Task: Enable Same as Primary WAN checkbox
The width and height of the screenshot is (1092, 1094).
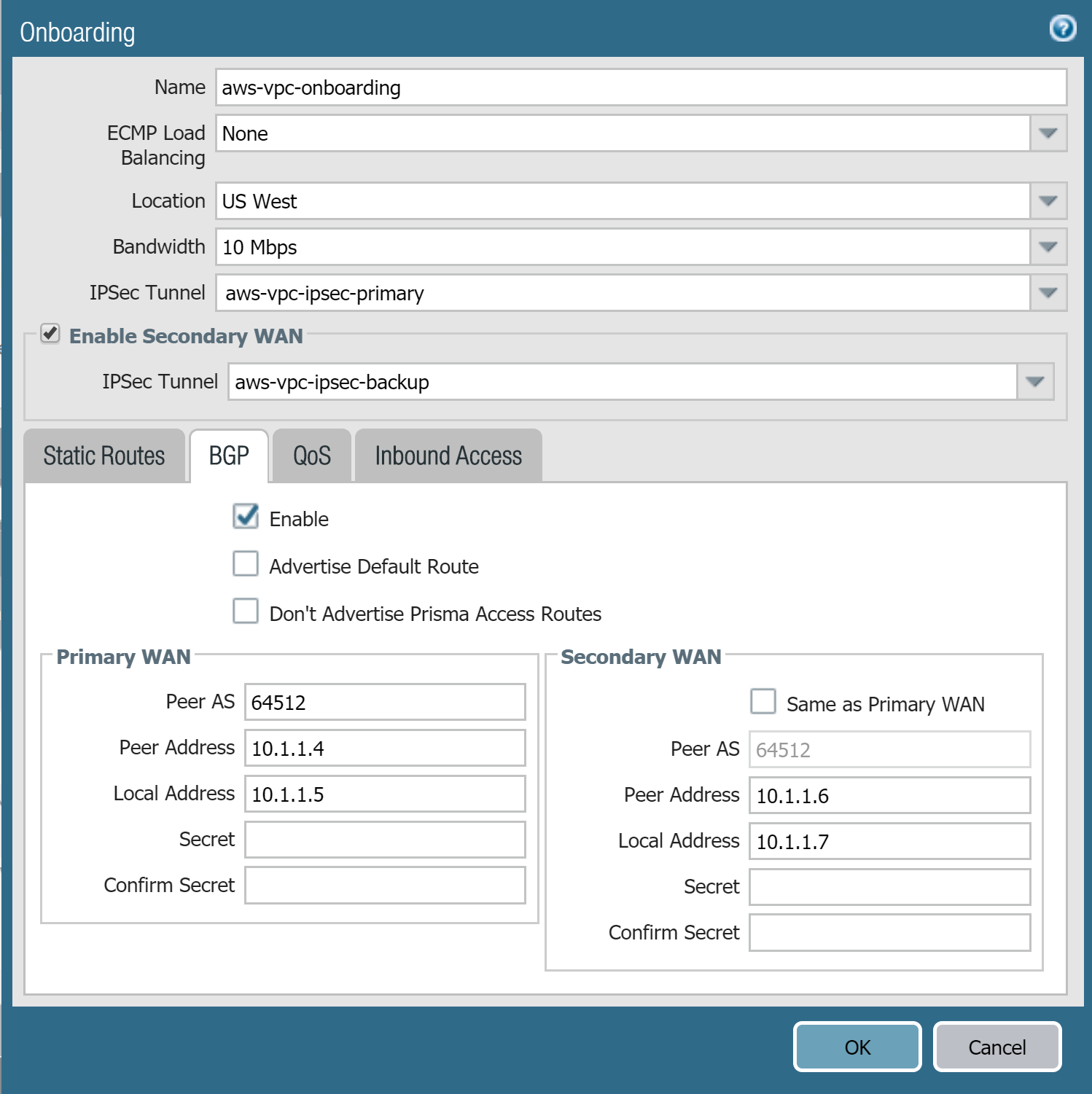Action: pyautogui.click(x=763, y=702)
